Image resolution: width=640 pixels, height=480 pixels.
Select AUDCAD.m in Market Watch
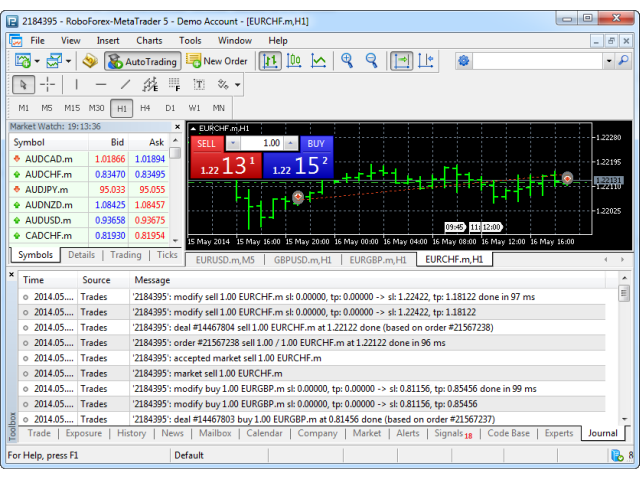click(89, 159)
